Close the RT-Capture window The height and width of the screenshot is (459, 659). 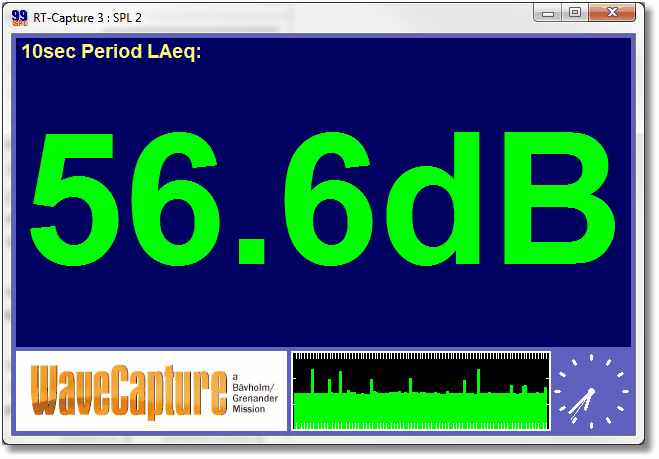(x=612, y=13)
